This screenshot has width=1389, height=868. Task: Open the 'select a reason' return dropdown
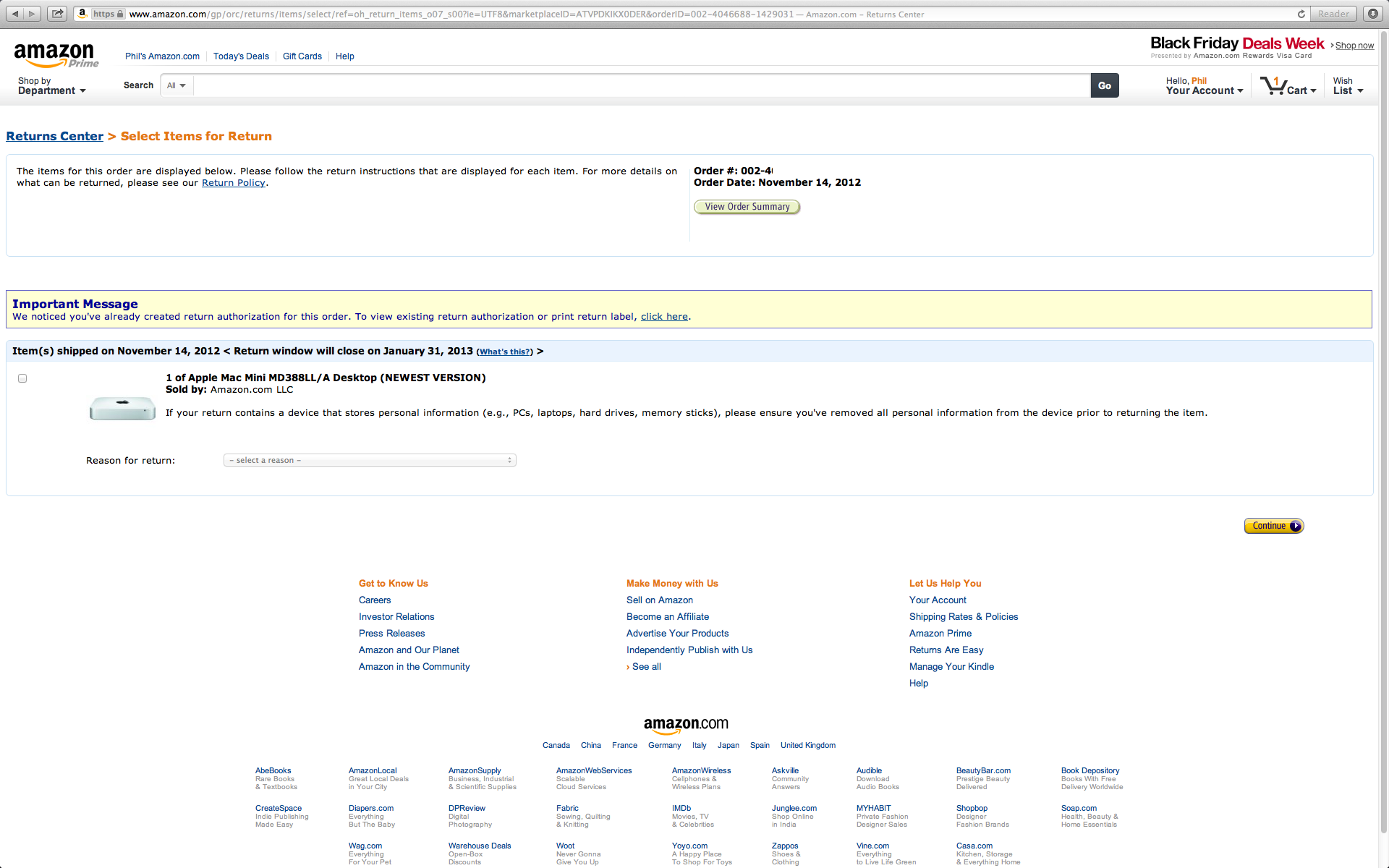point(370,460)
